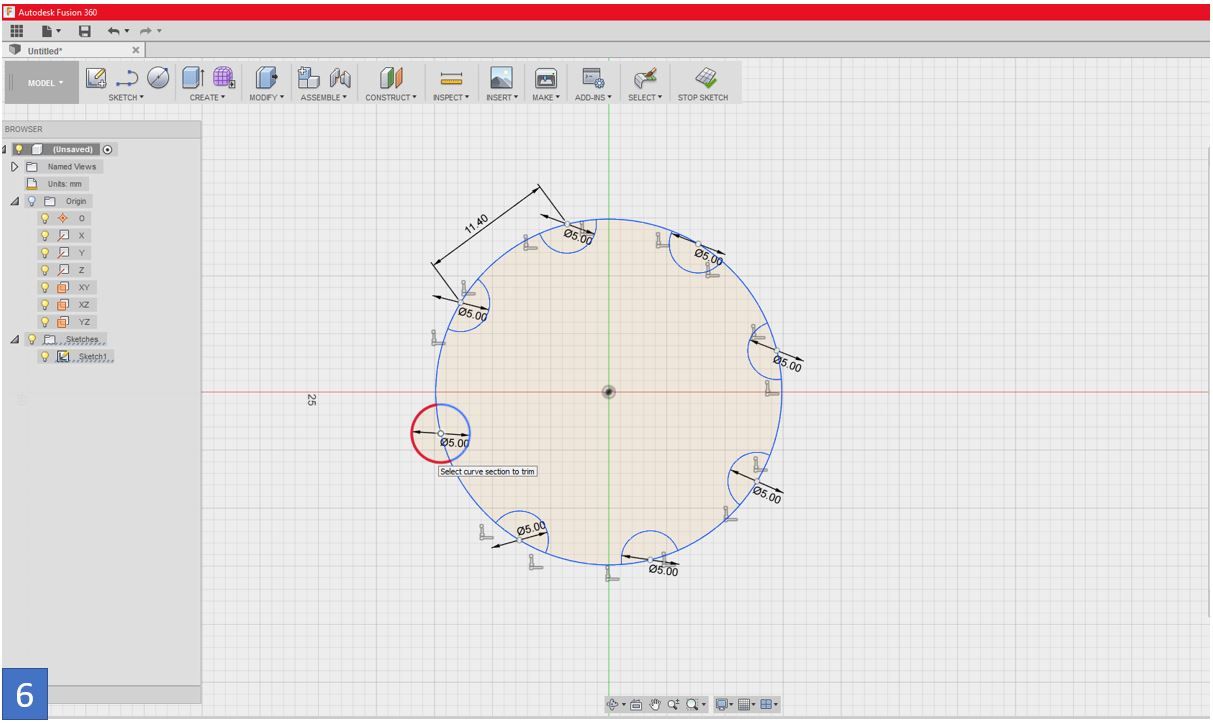Open the ASSEMBLE menu
The height and width of the screenshot is (723, 1213).
(x=324, y=98)
